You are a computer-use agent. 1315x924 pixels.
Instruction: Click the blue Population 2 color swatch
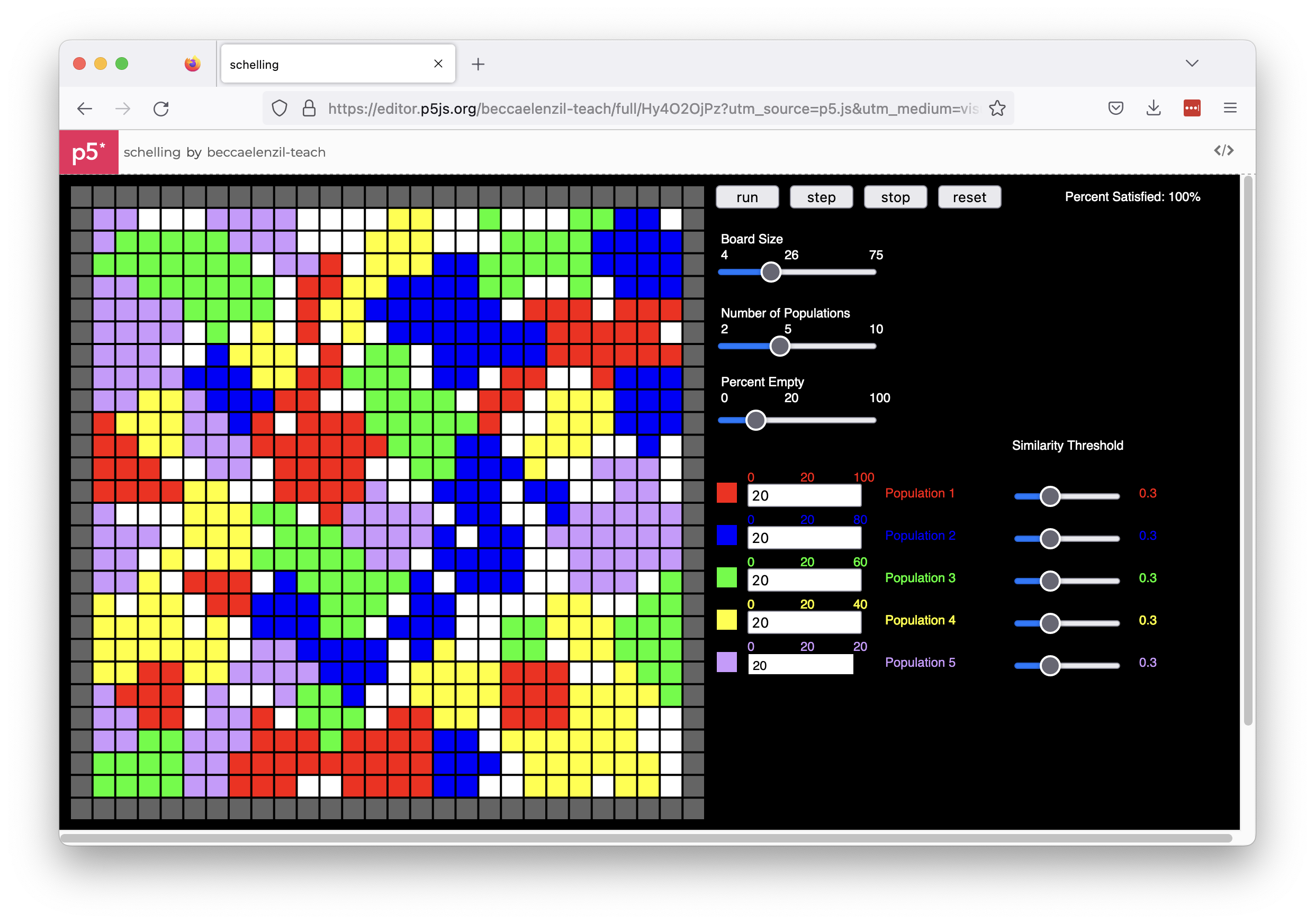click(x=726, y=535)
